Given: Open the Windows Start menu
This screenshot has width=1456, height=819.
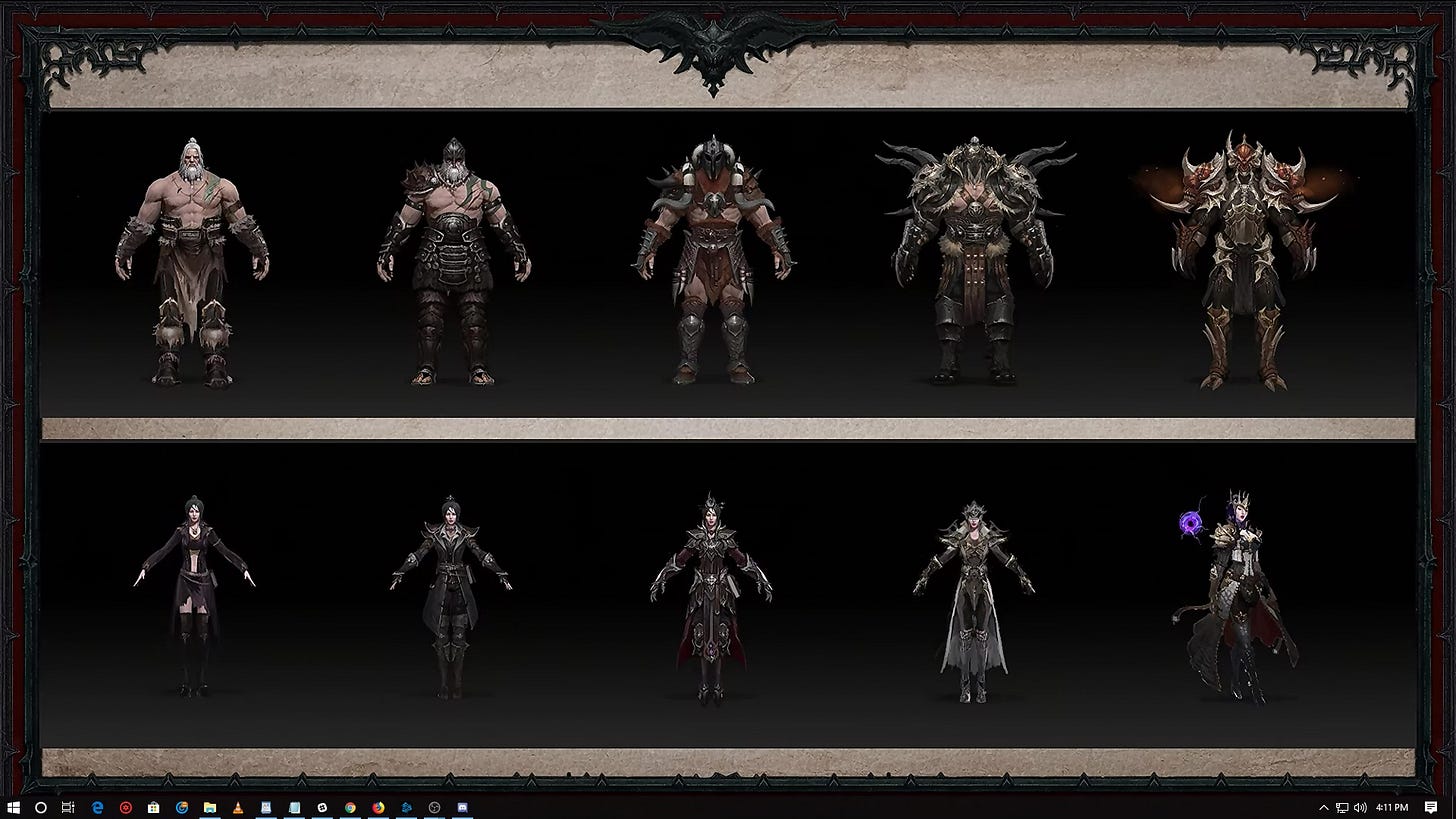Looking at the screenshot, I should (x=13, y=807).
